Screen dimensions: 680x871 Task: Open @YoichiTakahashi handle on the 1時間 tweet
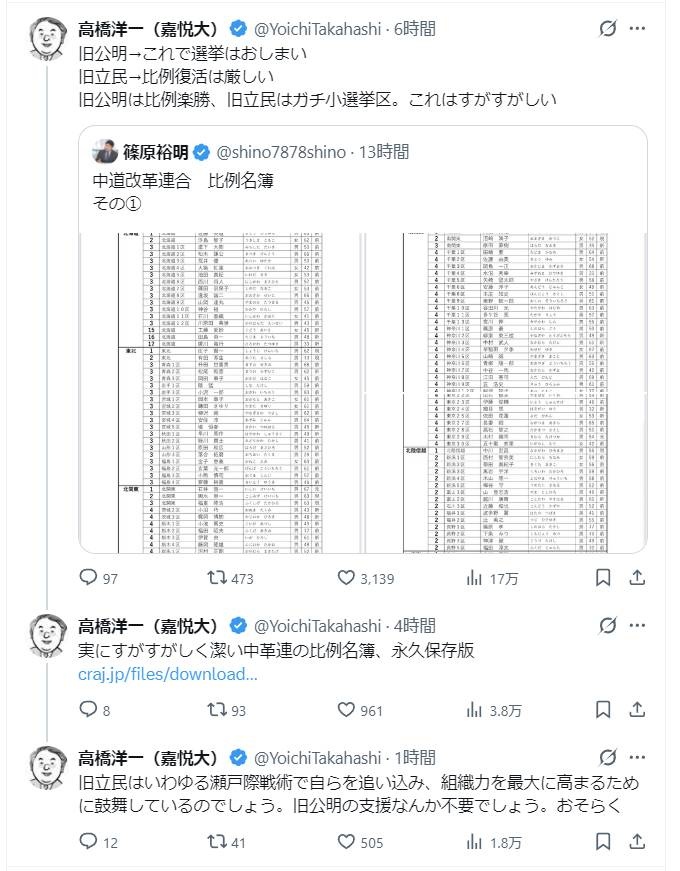pyautogui.click(x=319, y=758)
